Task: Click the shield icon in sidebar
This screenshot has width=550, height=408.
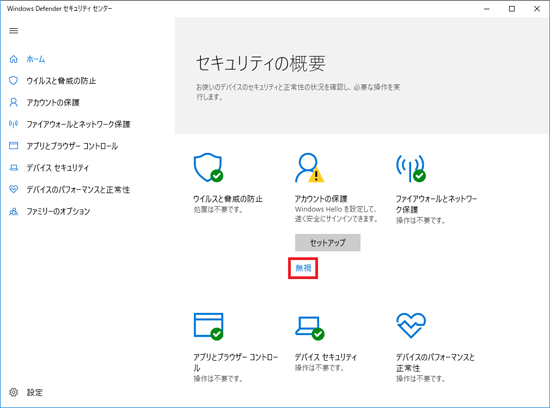Action: tap(13, 81)
